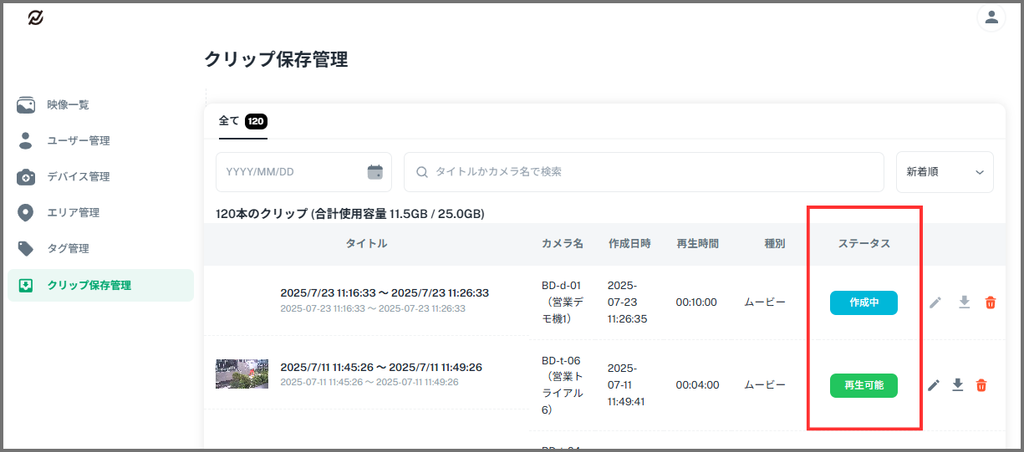Viewport: 1024px width, 452px height.
Task: Click the 作成中 status badge
Action: (x=863, y=303)
